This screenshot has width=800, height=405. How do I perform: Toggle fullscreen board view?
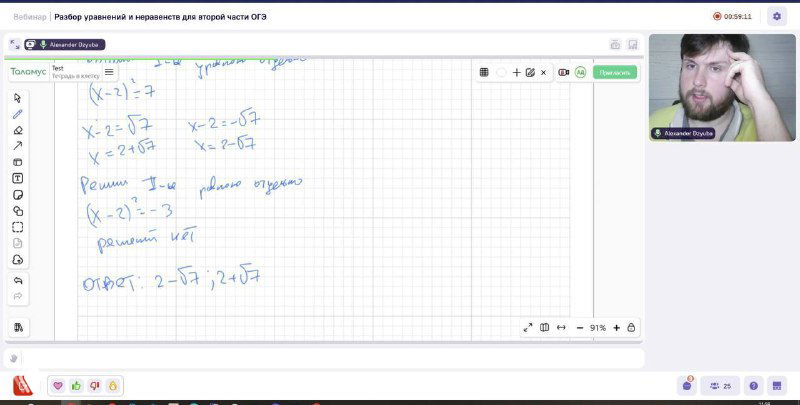point(528,327)
